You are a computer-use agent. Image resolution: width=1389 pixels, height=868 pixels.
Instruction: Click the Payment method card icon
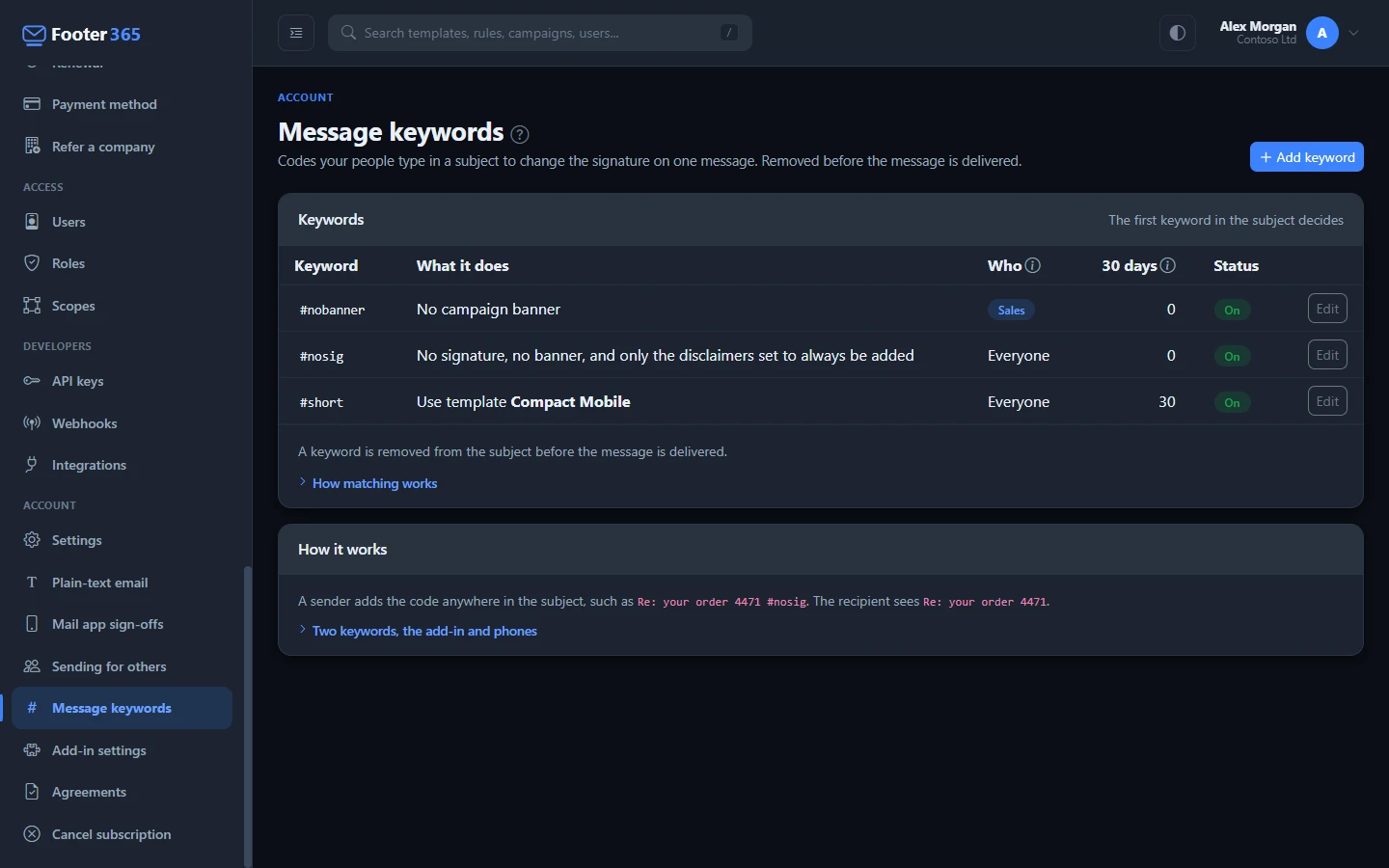(32, 104)
